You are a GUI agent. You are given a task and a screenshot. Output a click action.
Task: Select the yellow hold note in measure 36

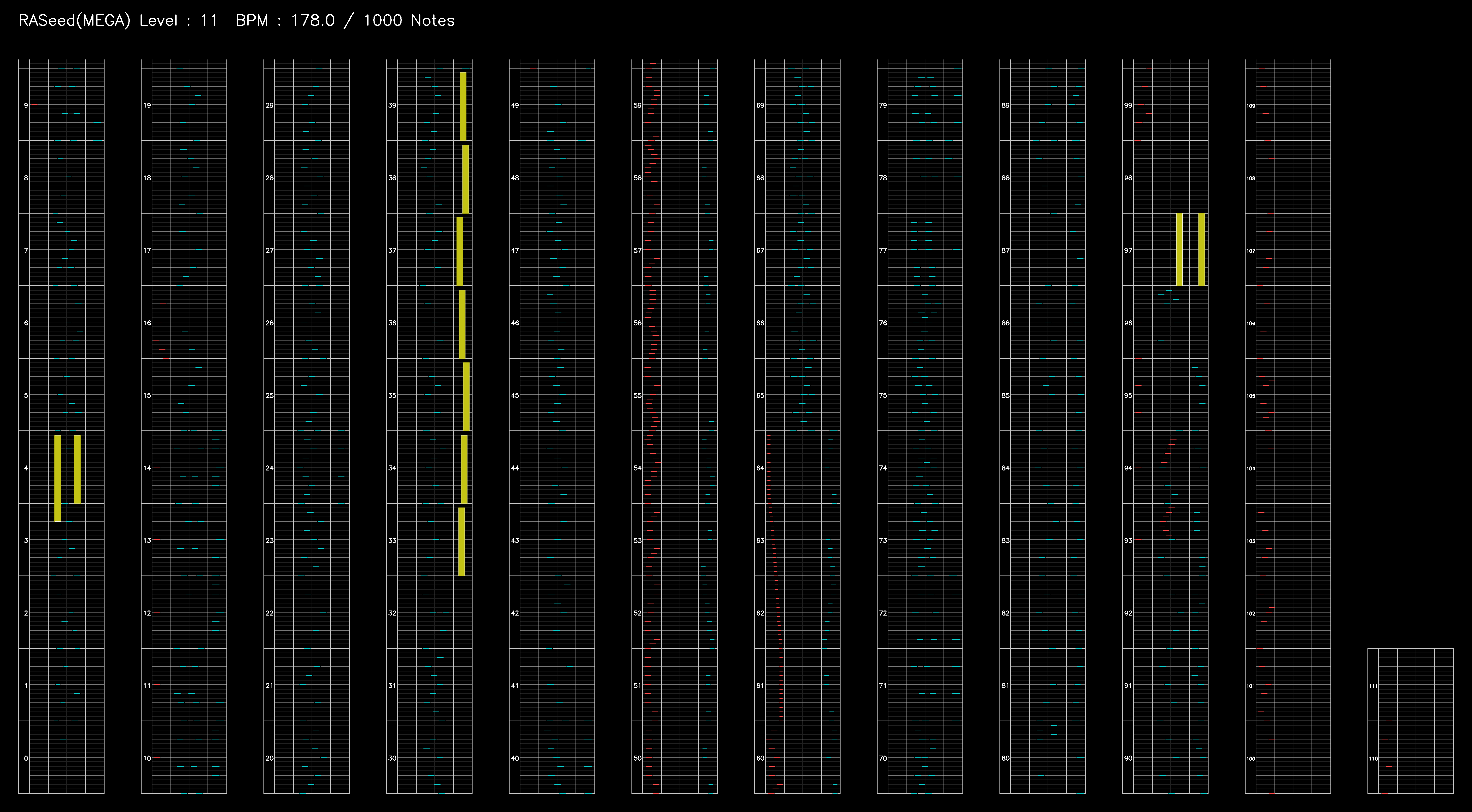462,324
